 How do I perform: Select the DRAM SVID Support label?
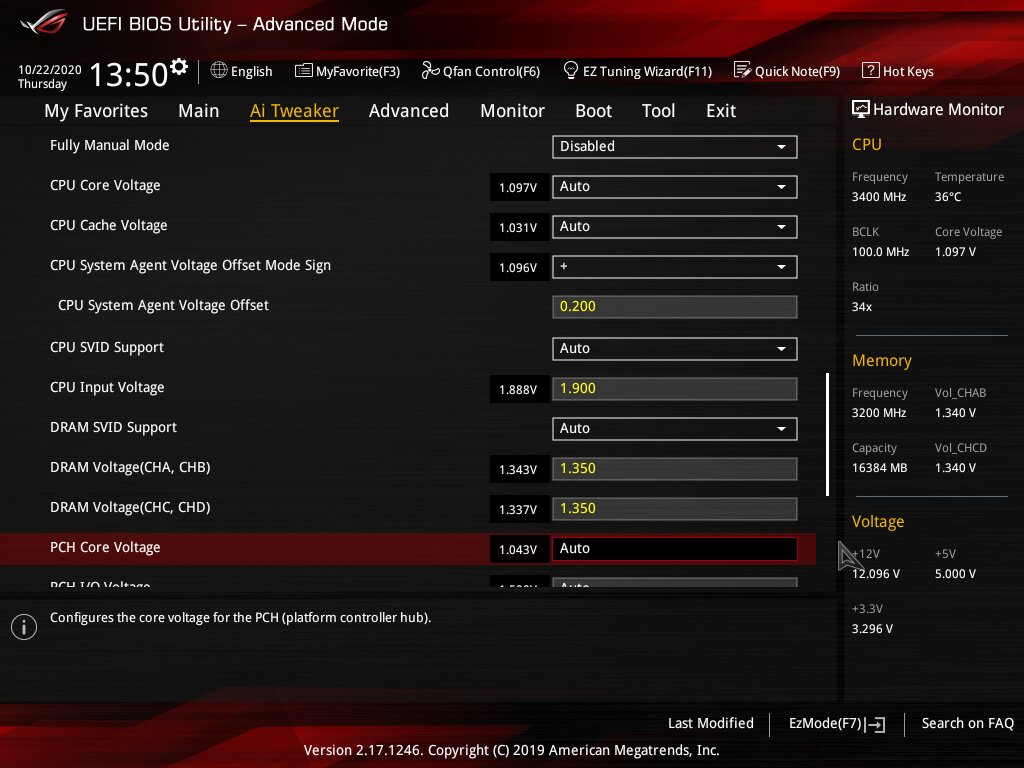(113, 427)
